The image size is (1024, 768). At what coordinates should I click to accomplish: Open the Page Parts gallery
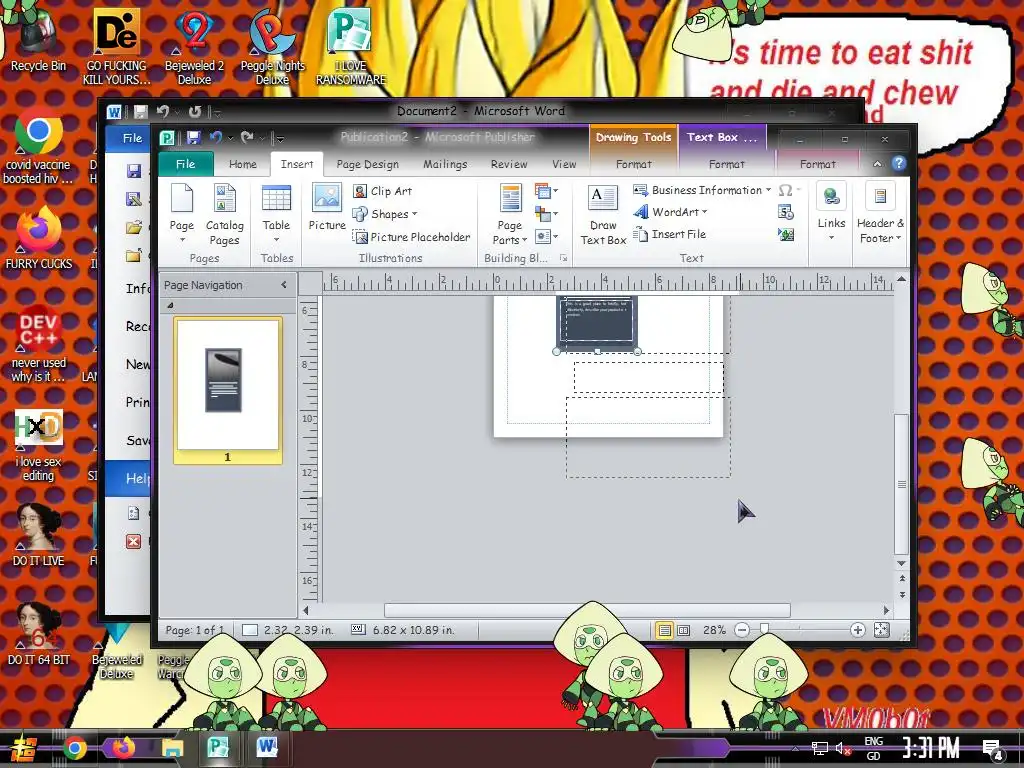click(x=510, y=214)
